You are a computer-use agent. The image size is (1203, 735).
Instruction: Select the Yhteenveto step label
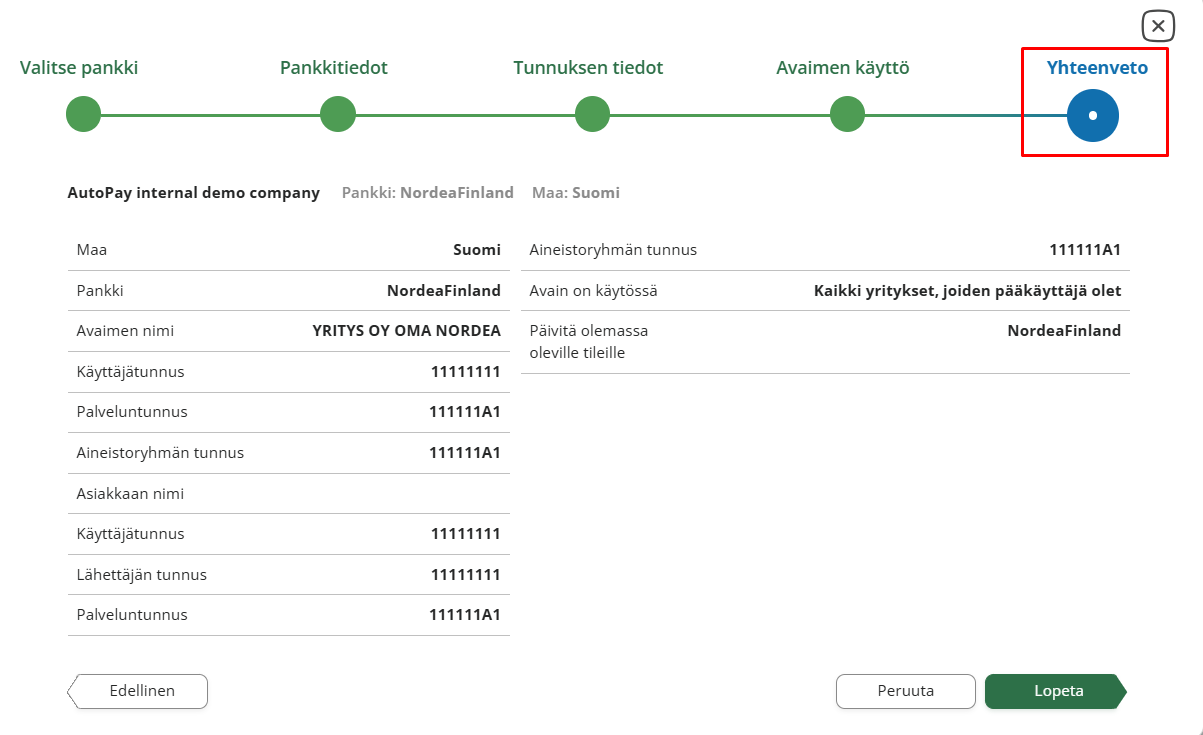(1097, 68)
